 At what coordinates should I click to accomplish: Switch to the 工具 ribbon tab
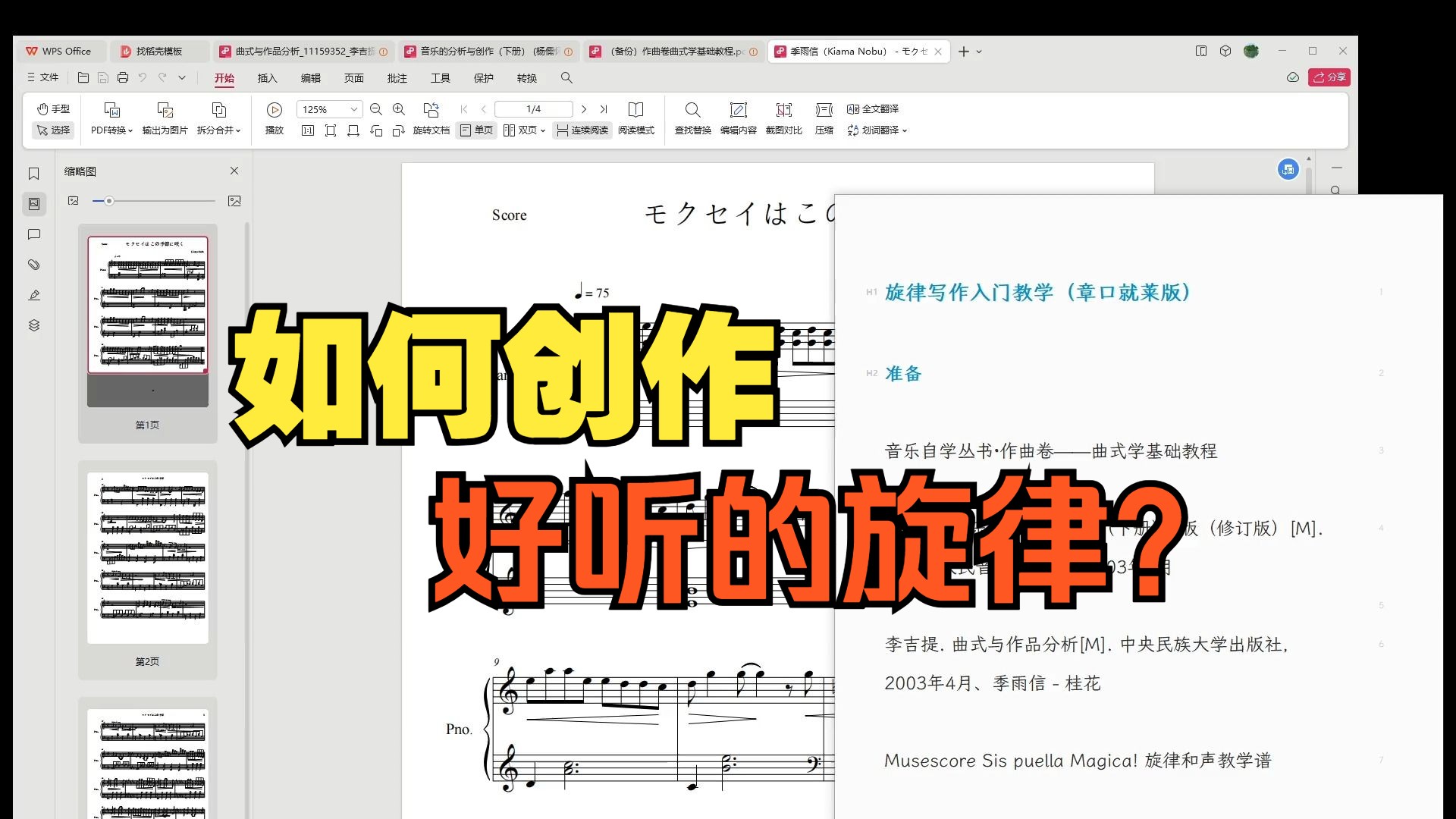pyautogui.click(x=441, y=78)
